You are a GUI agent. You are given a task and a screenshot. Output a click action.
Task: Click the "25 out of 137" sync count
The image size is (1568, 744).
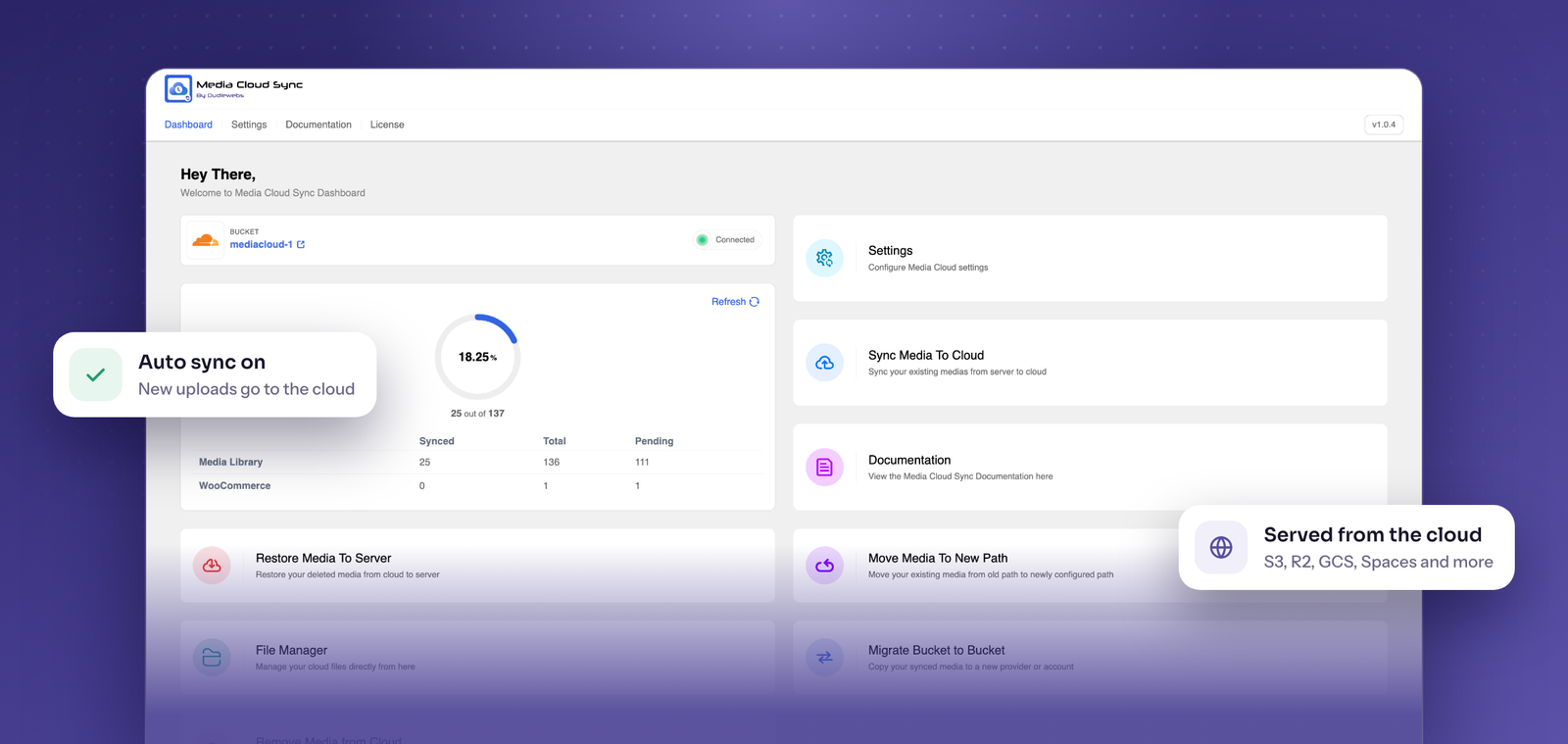coord(477,414)
